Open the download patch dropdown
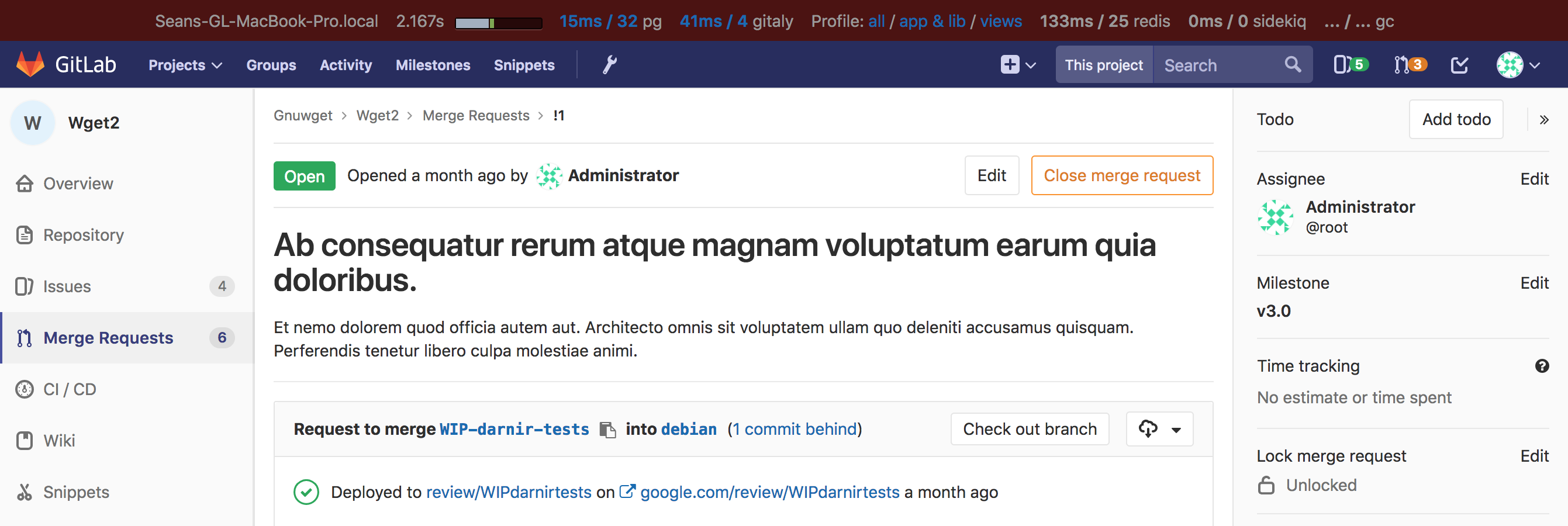Viewport: 1568px width, 526px height. (x=1159, y=429)
